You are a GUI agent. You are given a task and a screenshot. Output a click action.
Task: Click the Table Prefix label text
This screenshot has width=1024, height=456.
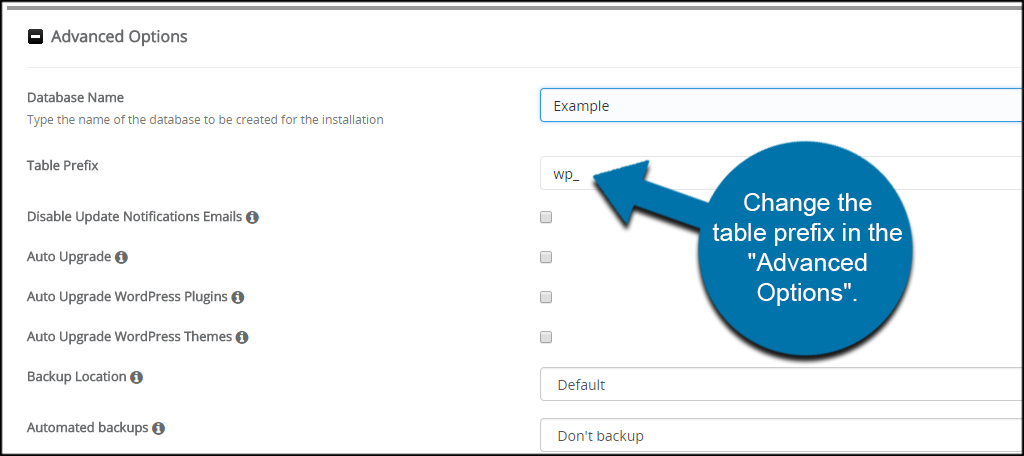tap(63, 165)
